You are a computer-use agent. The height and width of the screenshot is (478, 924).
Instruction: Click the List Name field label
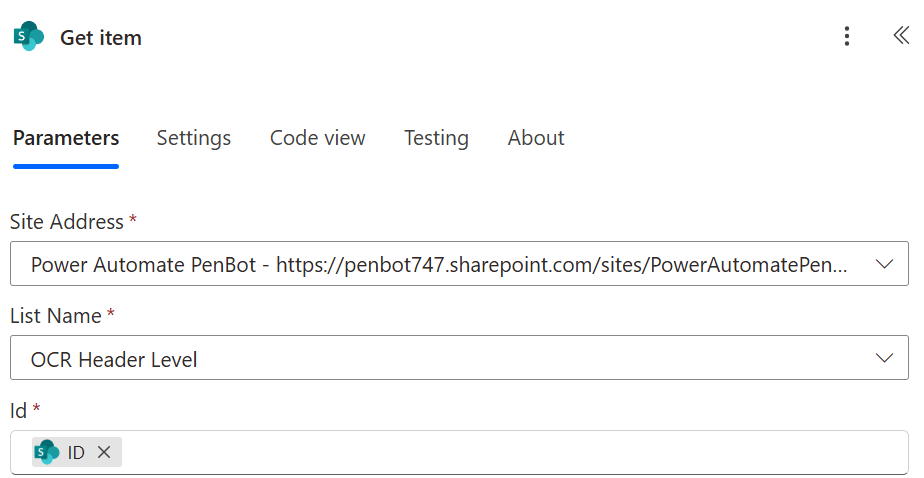coord(56,316)
